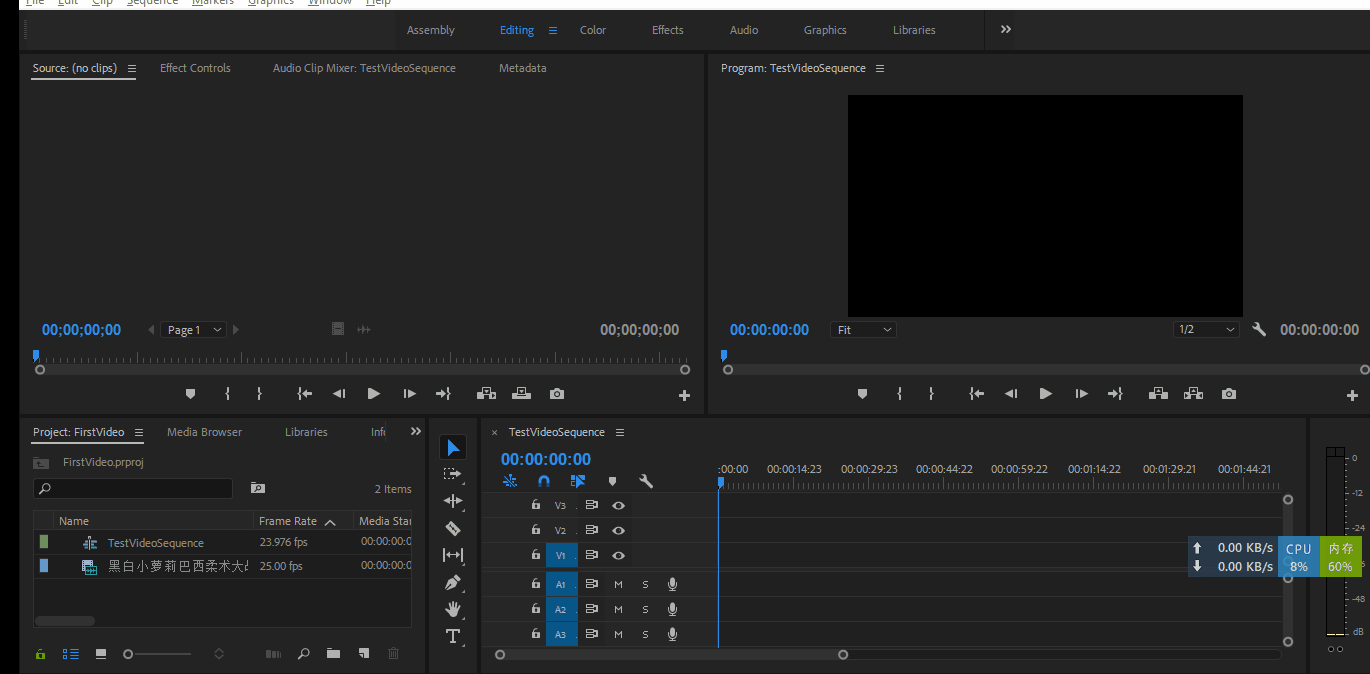Select the Hand tool
Screen dimensions: 1370x674
pos(453,609)
